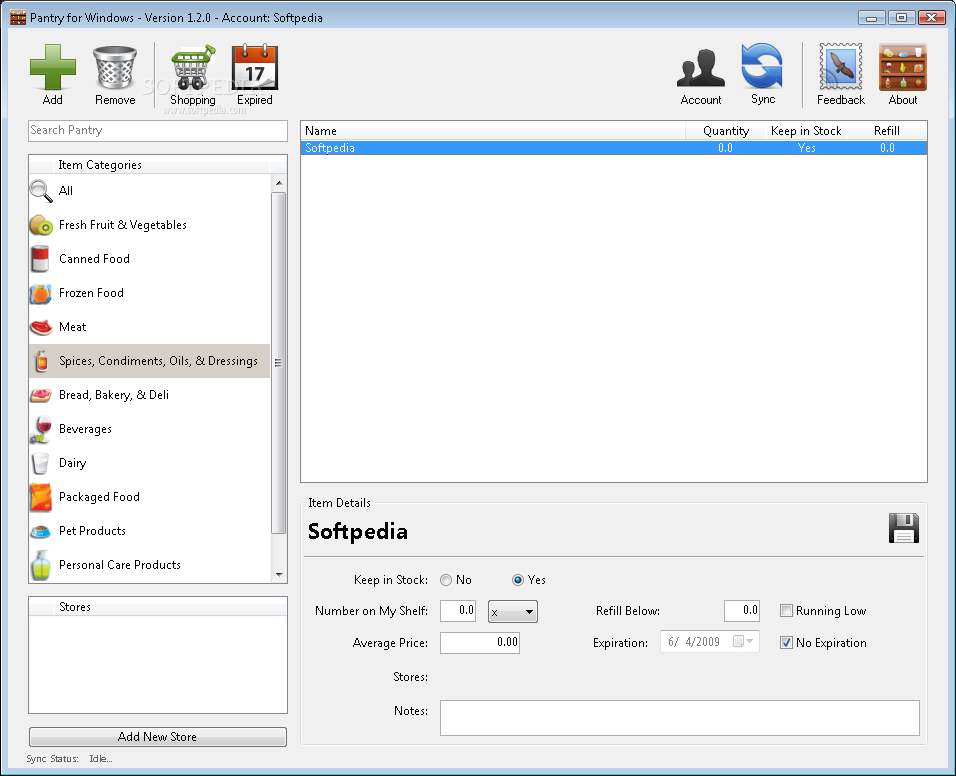This screenshot has width=956, height=776.
Task: Open the Expired calendar view
Action: click(255, 67)
